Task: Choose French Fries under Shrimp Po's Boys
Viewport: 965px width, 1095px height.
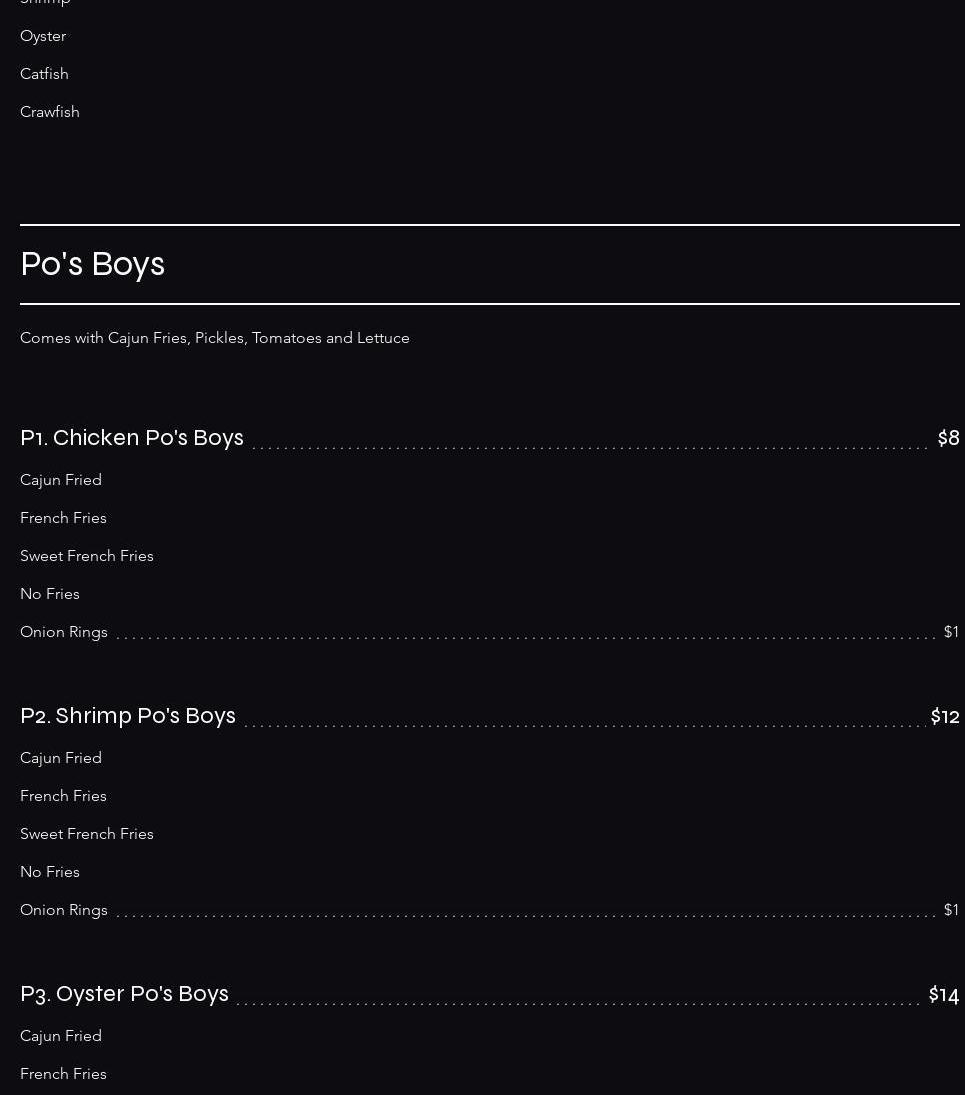Action: (63, 796)
